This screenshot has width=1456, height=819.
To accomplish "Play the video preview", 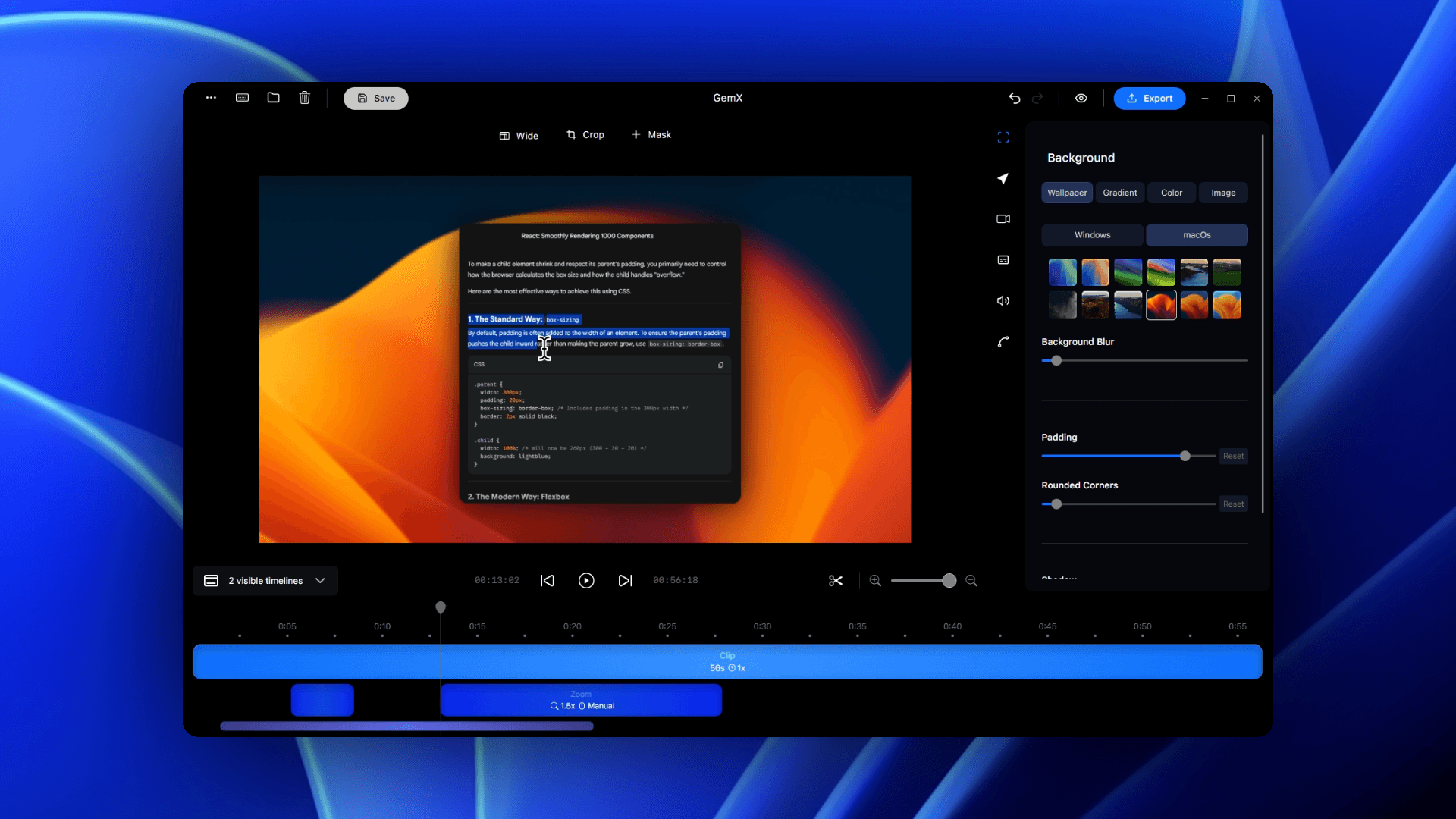I will pos(586,581).
